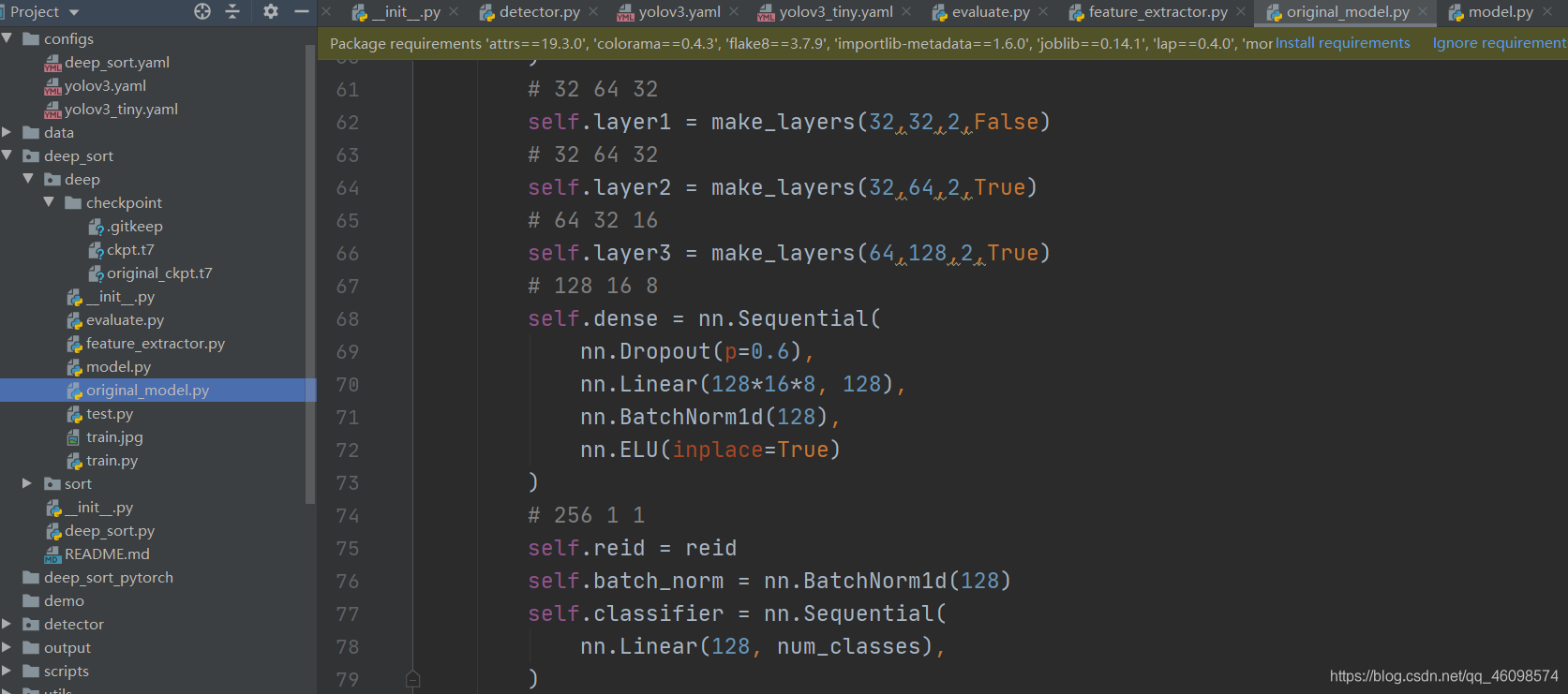Screen dimensions: 1568x694
Task: Click Install requirements link
Action: 1342,43
